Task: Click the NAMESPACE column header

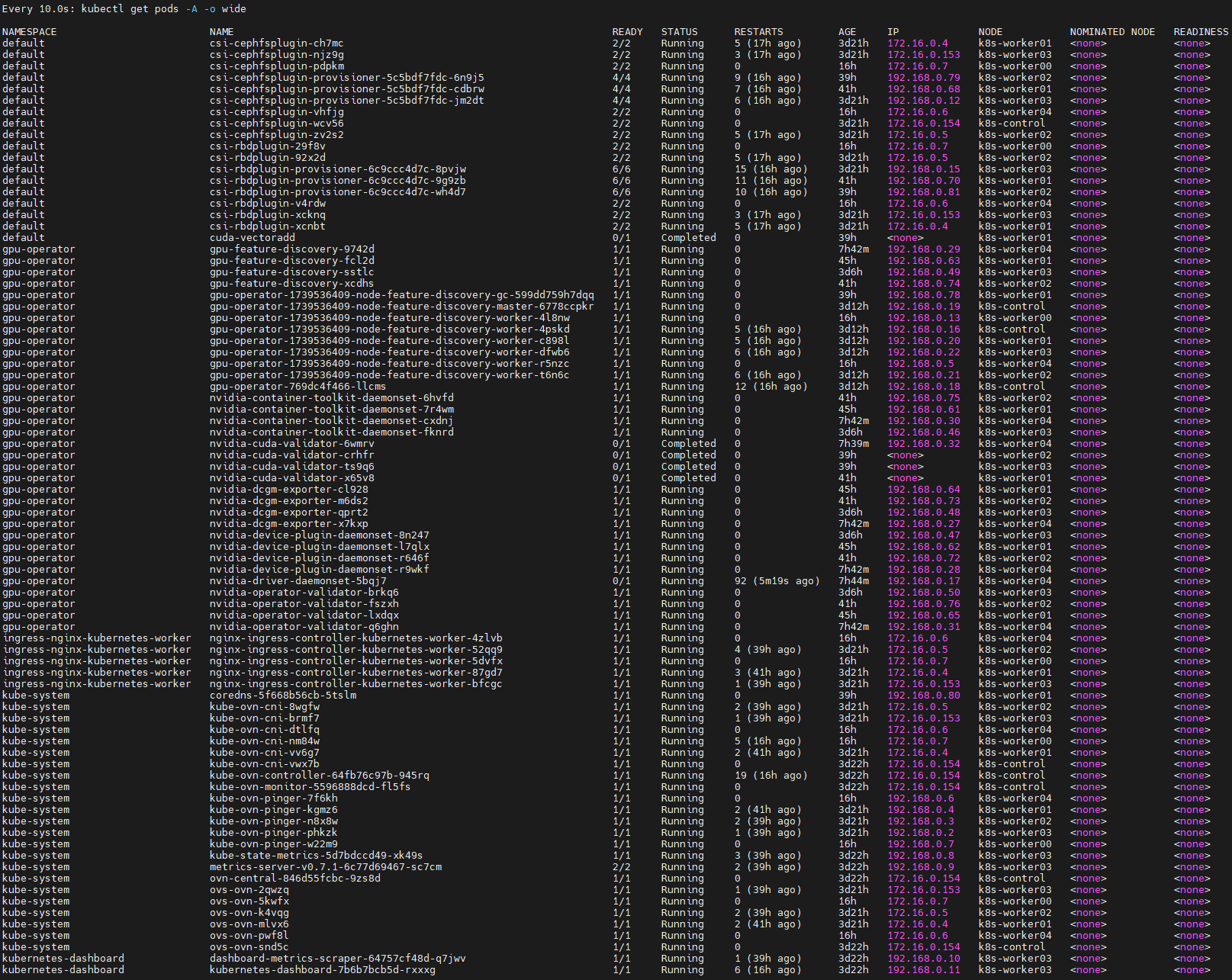Action: tap(29, 32)
